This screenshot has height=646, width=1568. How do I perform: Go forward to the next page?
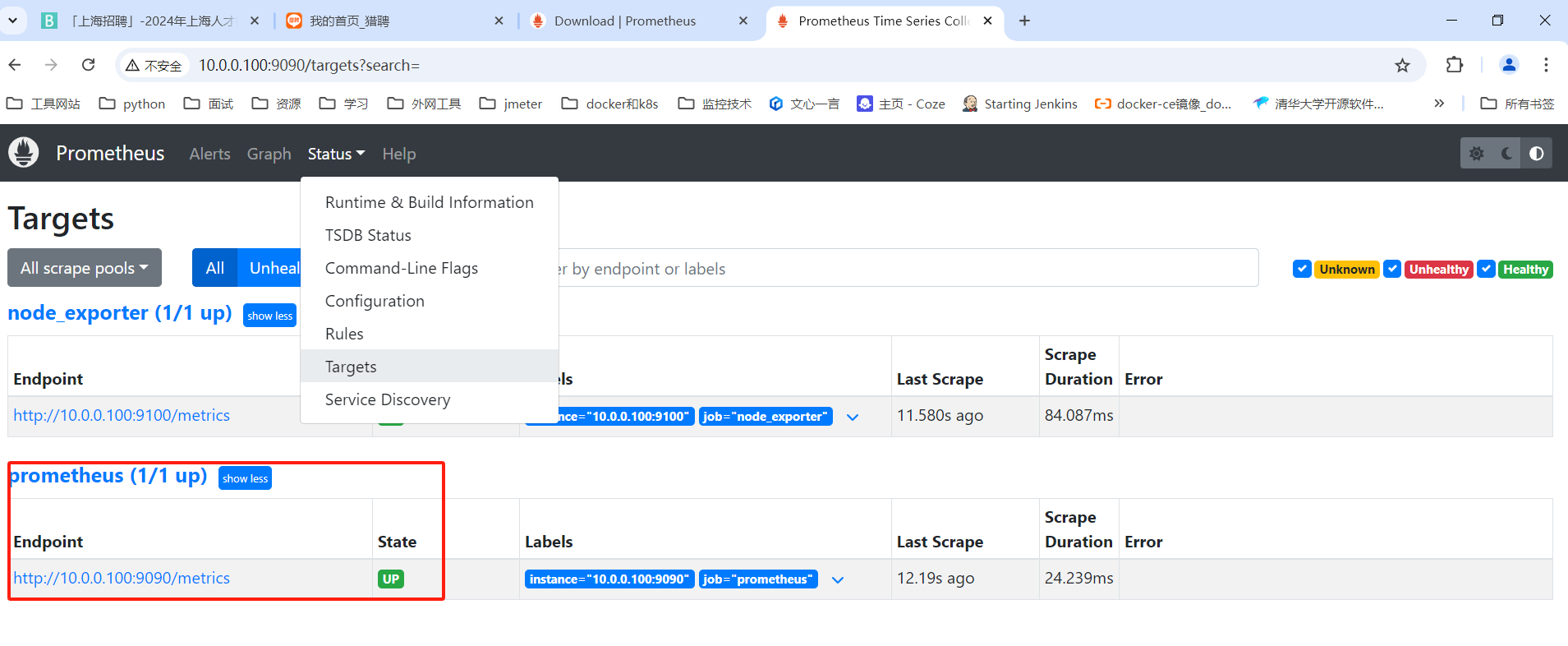tap(52, 65)
